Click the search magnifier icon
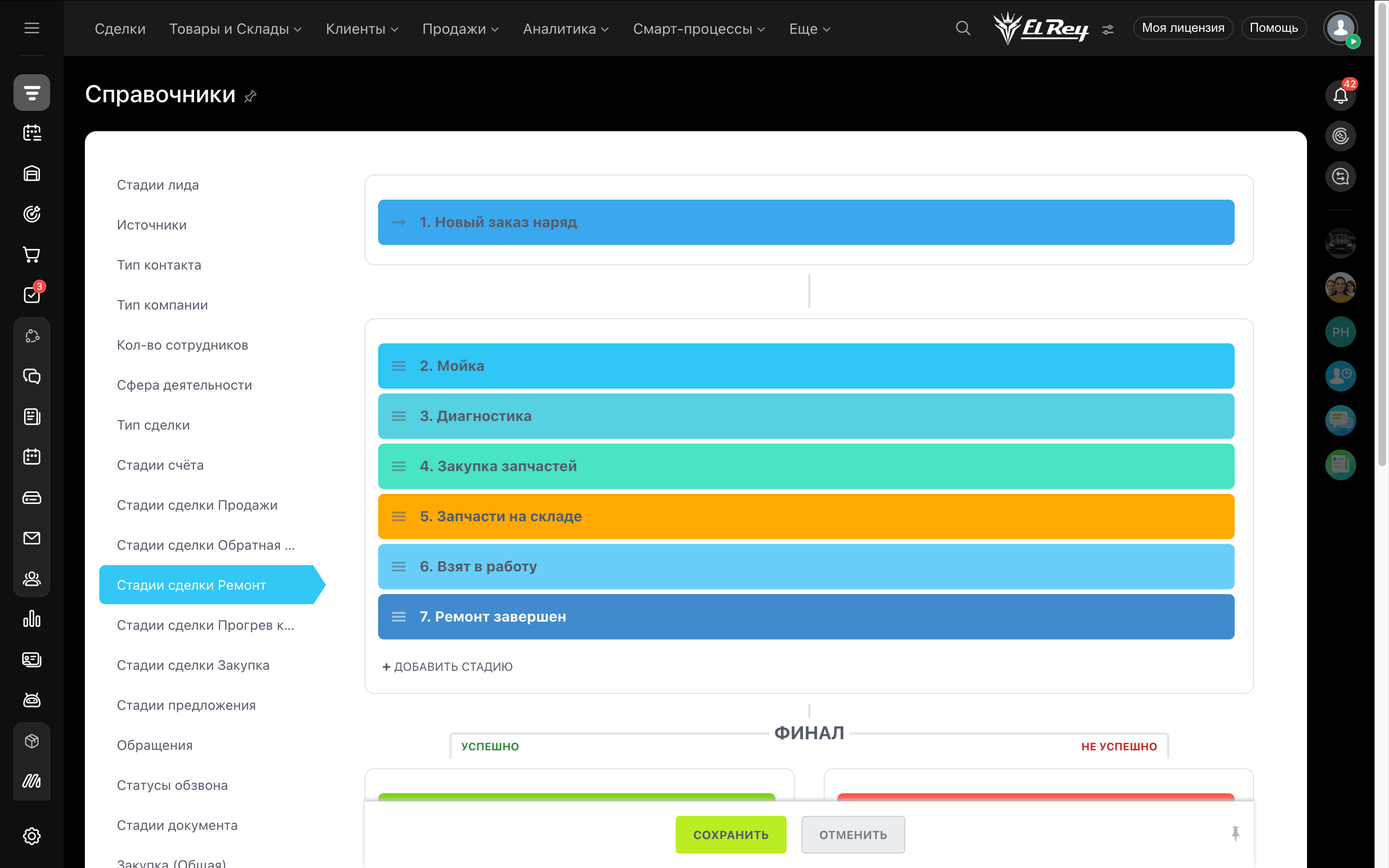1389x868 pixels. 963,28
